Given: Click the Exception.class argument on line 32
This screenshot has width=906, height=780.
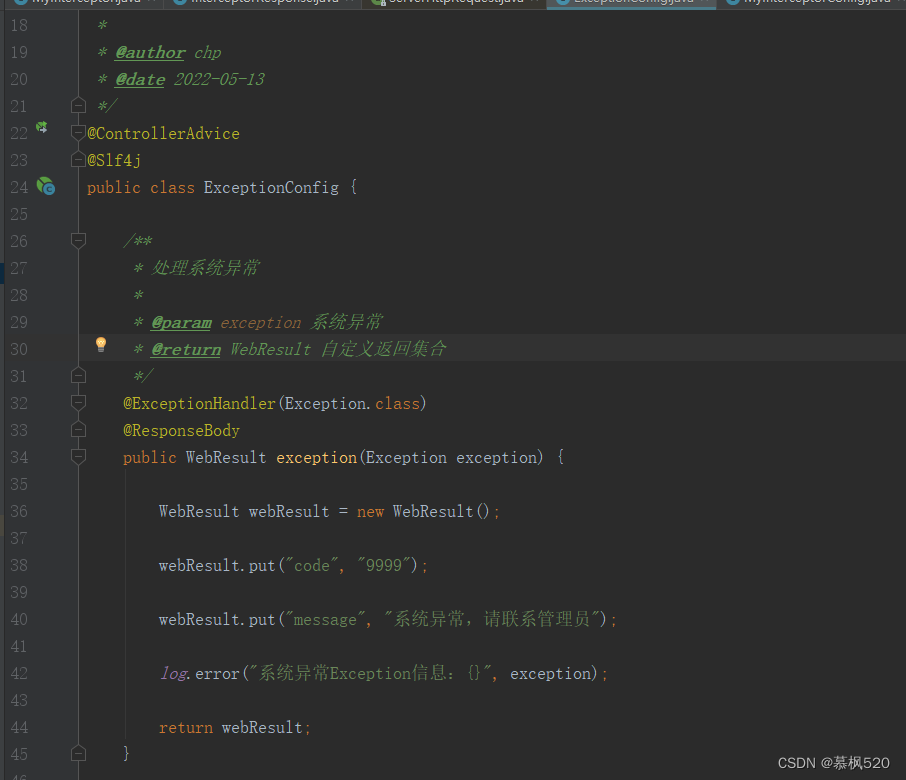Looking at the screenshot, I should coord(352,403).
